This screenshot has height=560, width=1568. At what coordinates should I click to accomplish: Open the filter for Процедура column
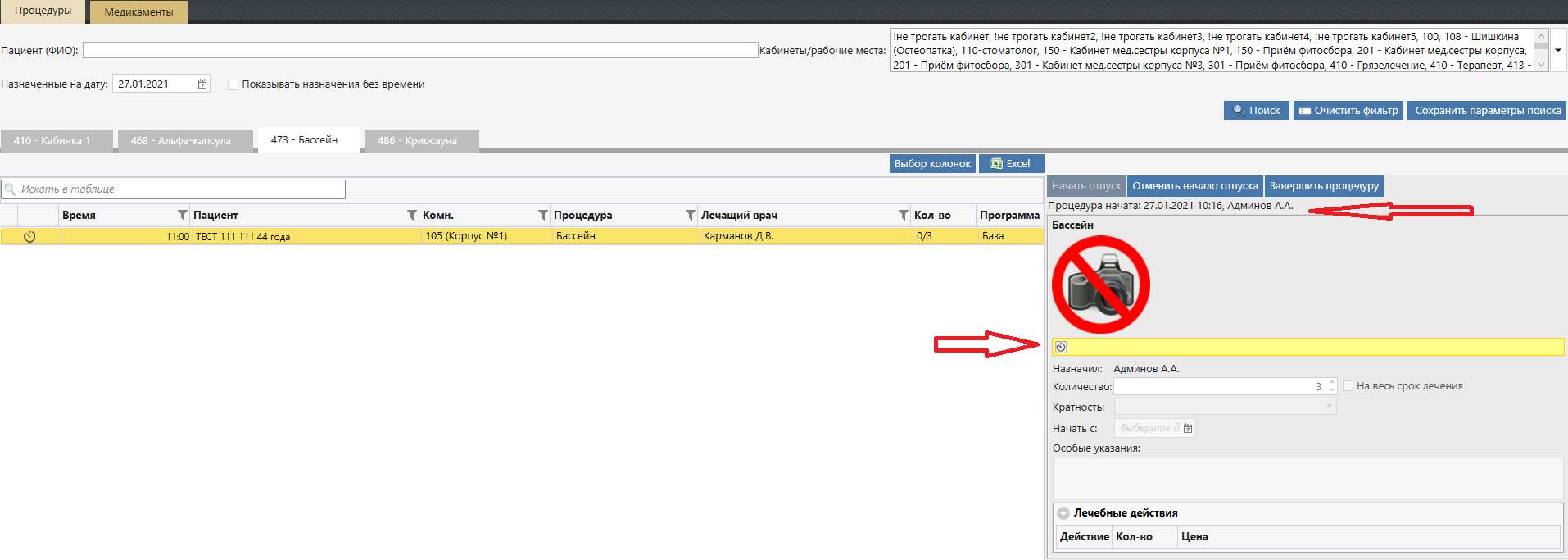(x=690, y=215)
